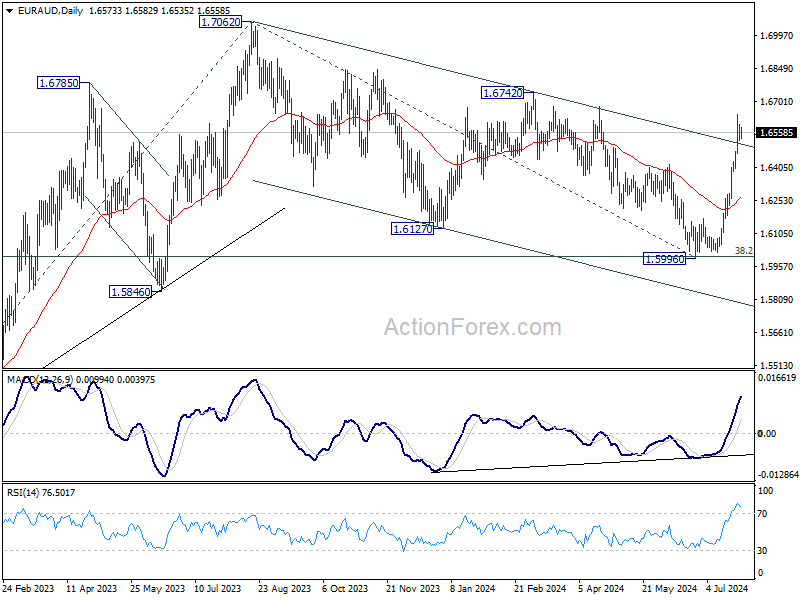This screenshot has width=800, height=600.
Task: Select the 24 Feb 2023 date label
Action: pyautogui.click(x=28, y=588)
